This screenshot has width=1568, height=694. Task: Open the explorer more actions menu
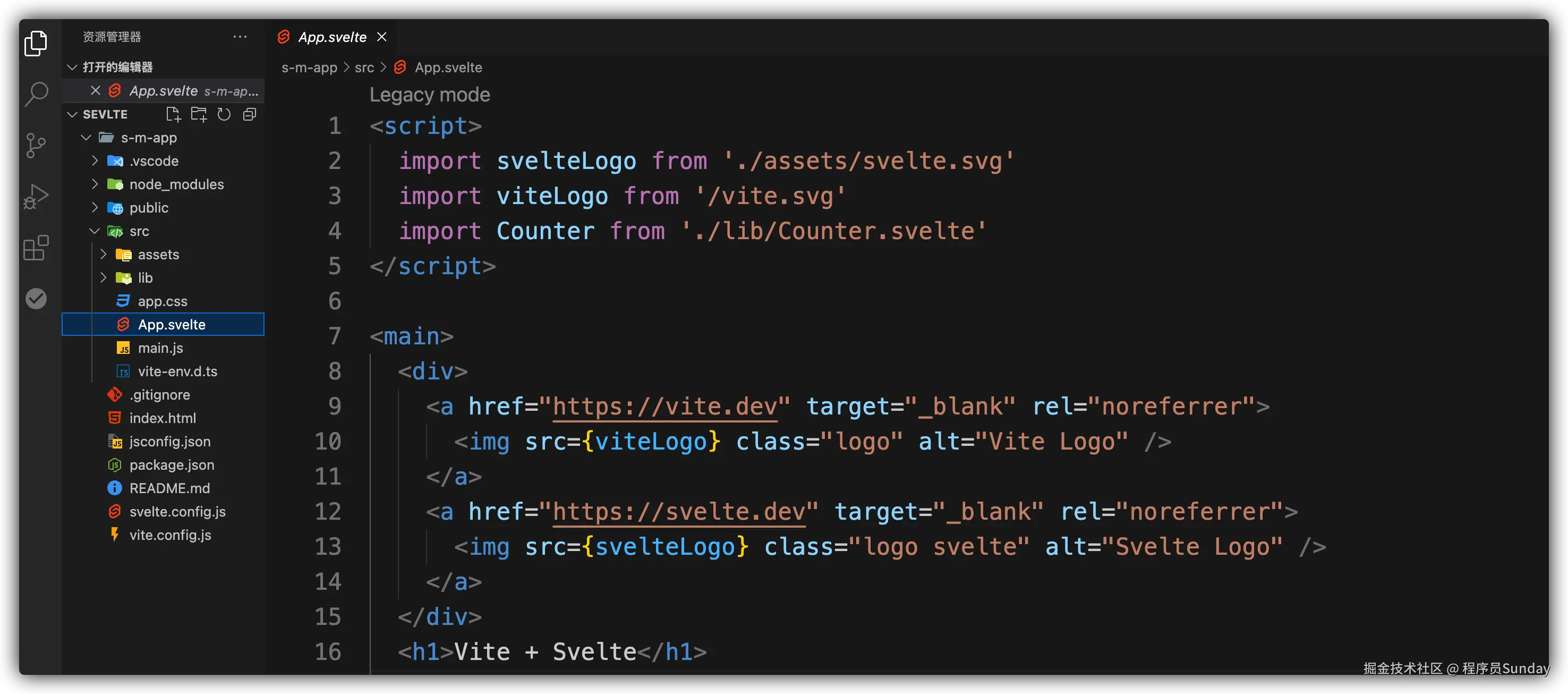click(240, 37)
